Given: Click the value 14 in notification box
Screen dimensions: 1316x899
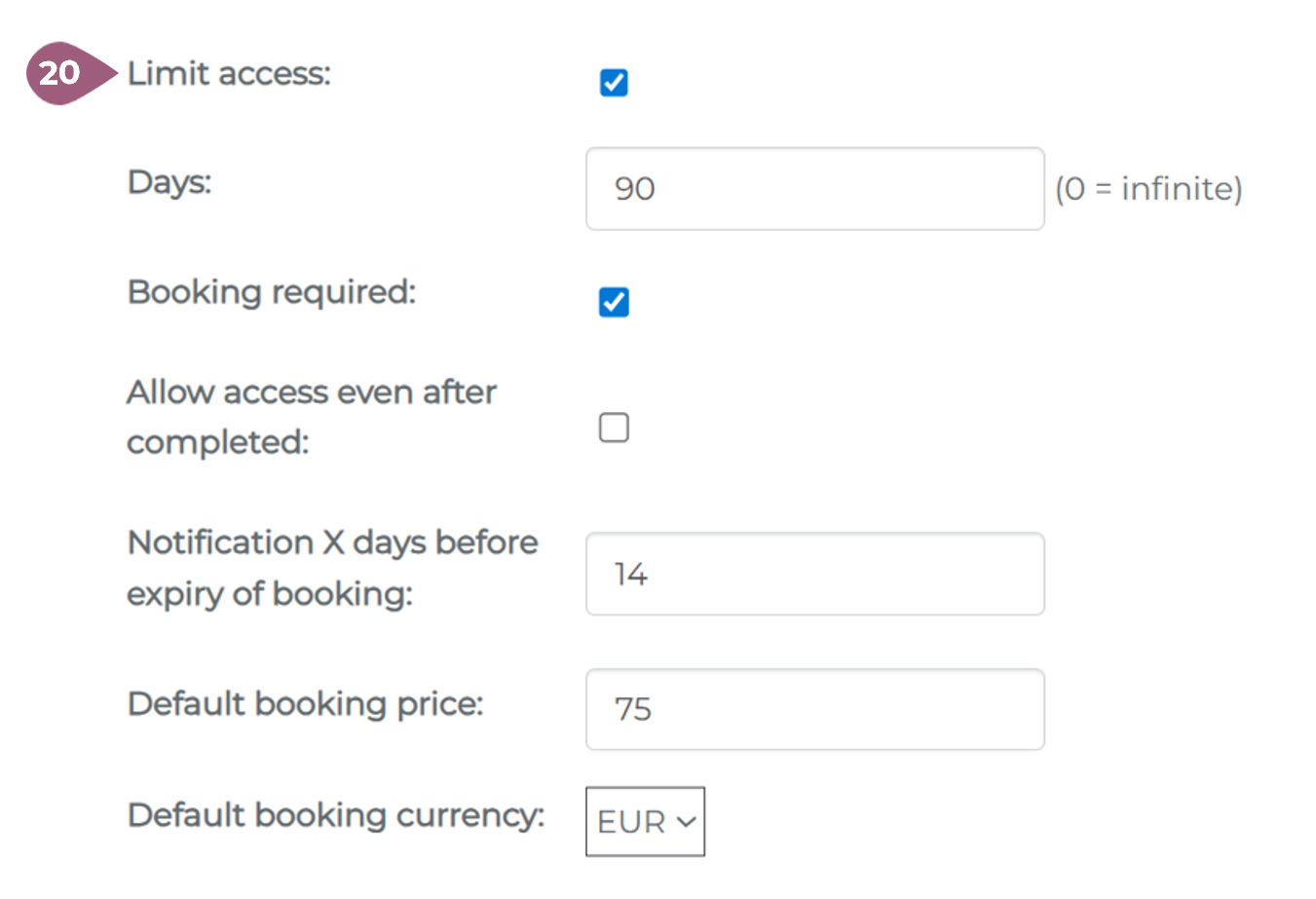Looking at the screenshot, I should pos(631,575).
